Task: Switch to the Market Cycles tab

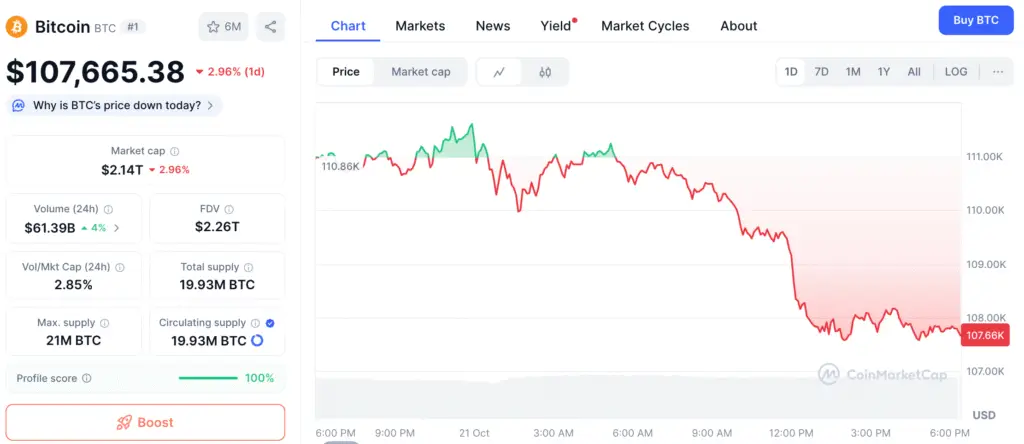Action: pyautogui.click(x=645, y=26)
